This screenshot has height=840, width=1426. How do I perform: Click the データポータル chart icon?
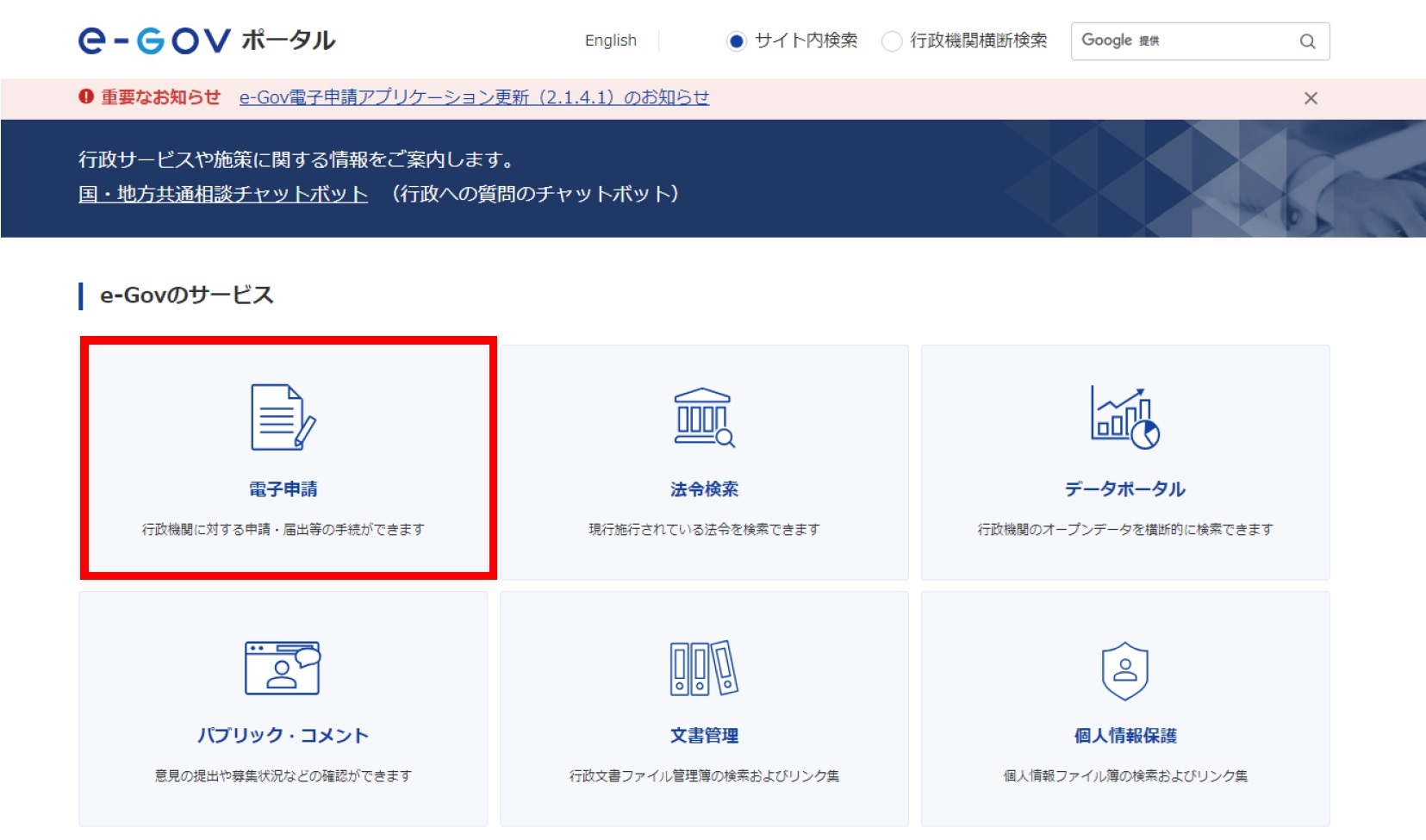click(x=1124, y=417)
